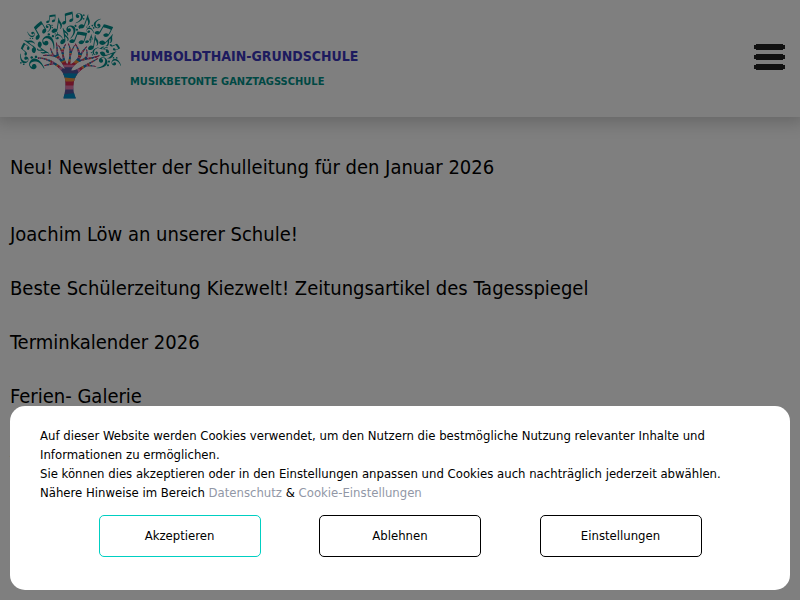Click the Musikbetonte Ganztagsschule subtitle
The width and height of the screenshot is (800, 600).
click(227, 81)
